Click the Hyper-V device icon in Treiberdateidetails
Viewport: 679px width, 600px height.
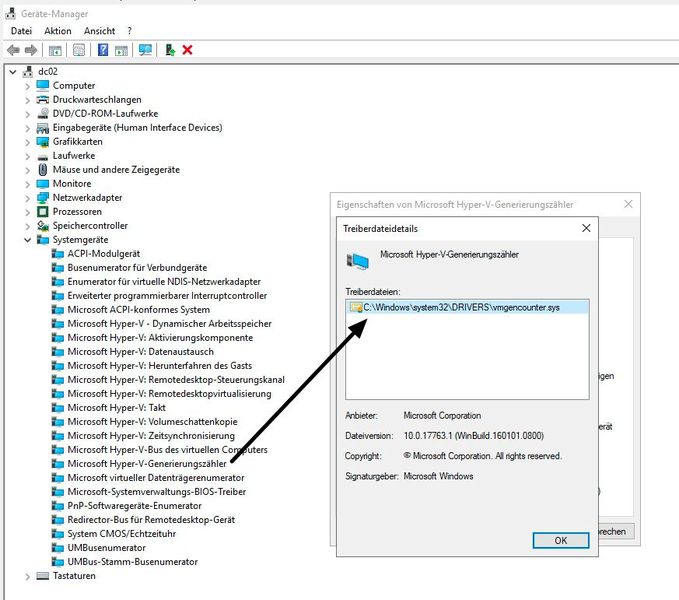point(358,261)
